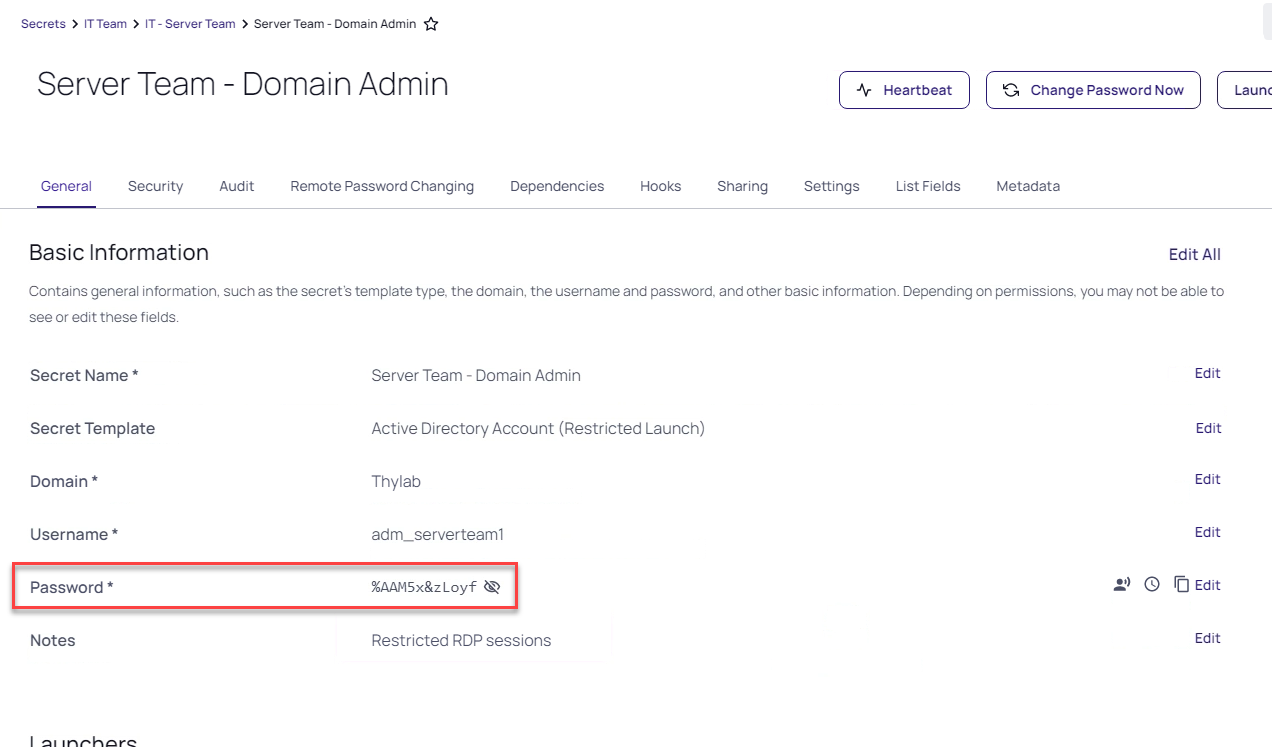
Task: Go to the Dependencies tab
Action: [x=557, y=186]
